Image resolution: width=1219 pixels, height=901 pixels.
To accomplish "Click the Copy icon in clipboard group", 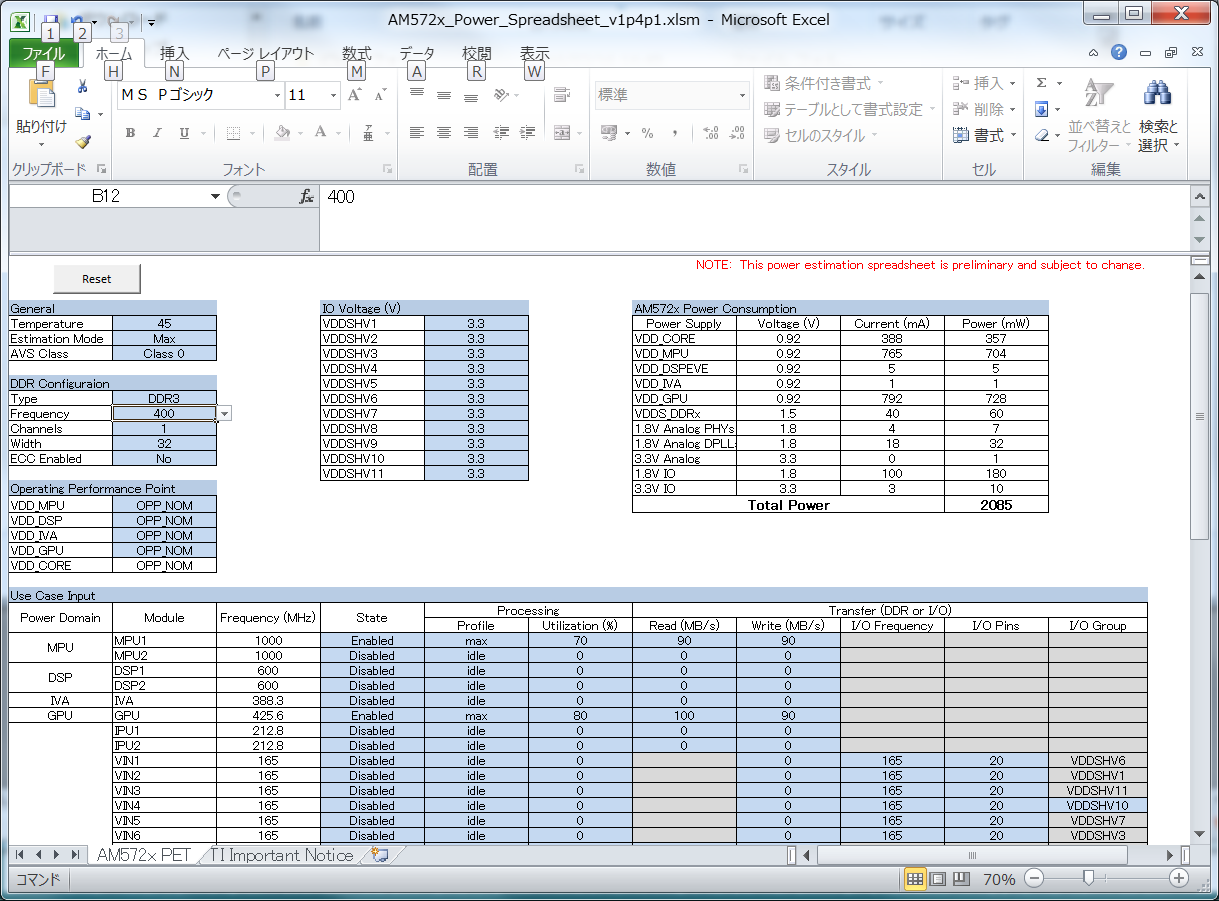I will coord(82,114).
